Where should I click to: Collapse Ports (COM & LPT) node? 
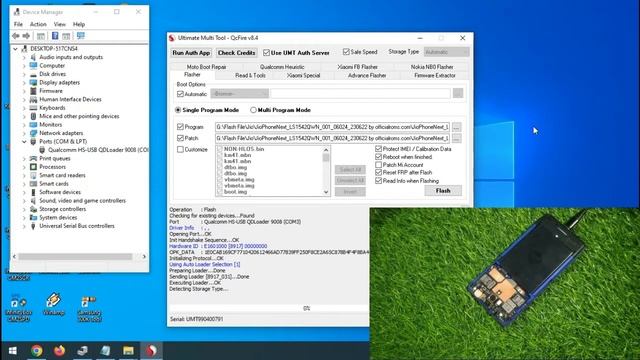[x=24, y=142]
